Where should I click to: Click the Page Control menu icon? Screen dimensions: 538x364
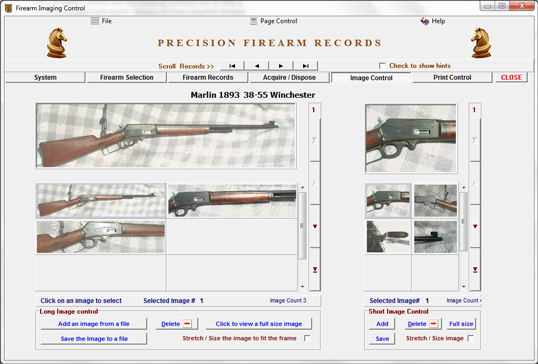coord(253,21)
